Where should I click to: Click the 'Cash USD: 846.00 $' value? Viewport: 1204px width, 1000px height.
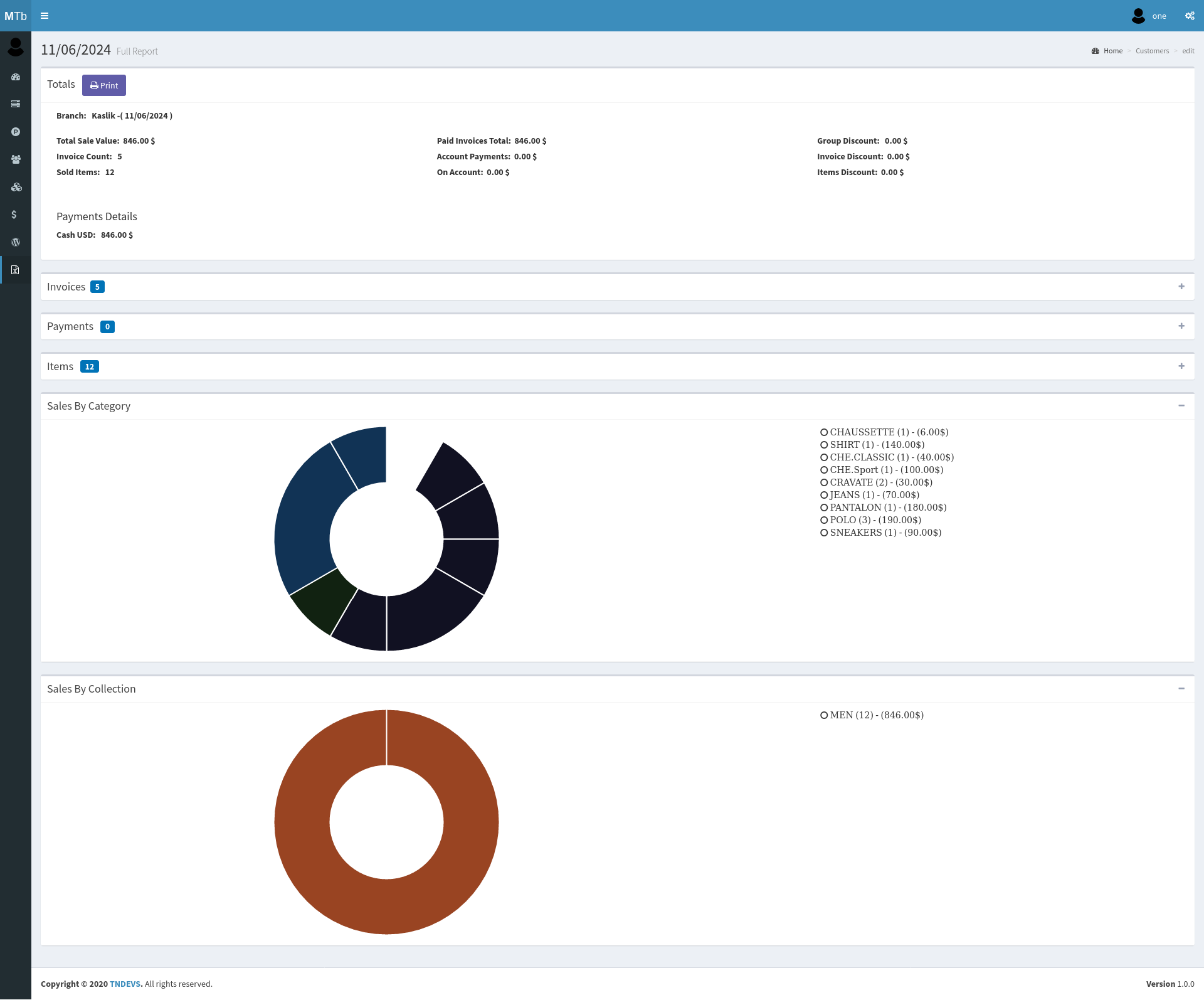point(117,235)
